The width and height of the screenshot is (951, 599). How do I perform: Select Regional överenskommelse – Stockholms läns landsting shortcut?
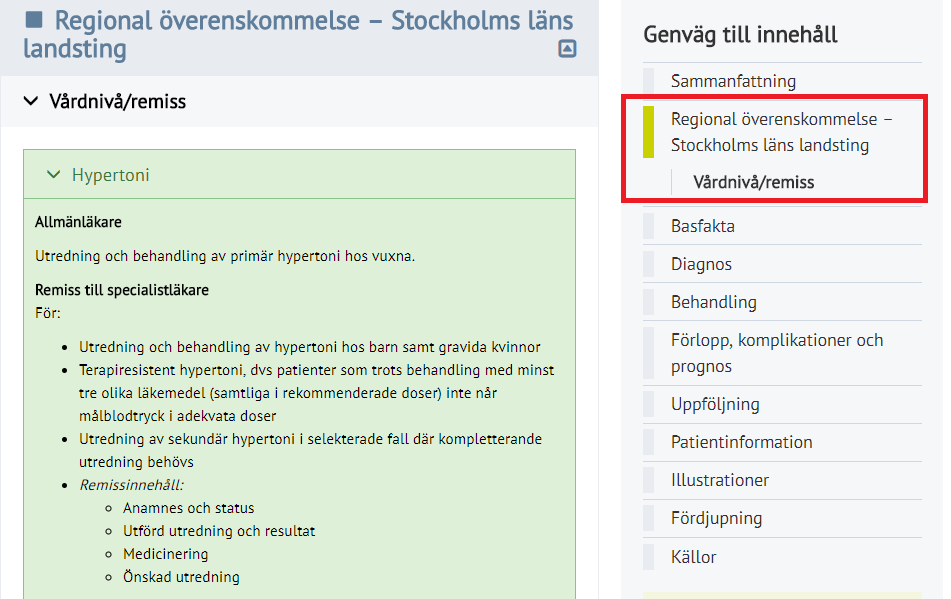[x=781, y=132]
